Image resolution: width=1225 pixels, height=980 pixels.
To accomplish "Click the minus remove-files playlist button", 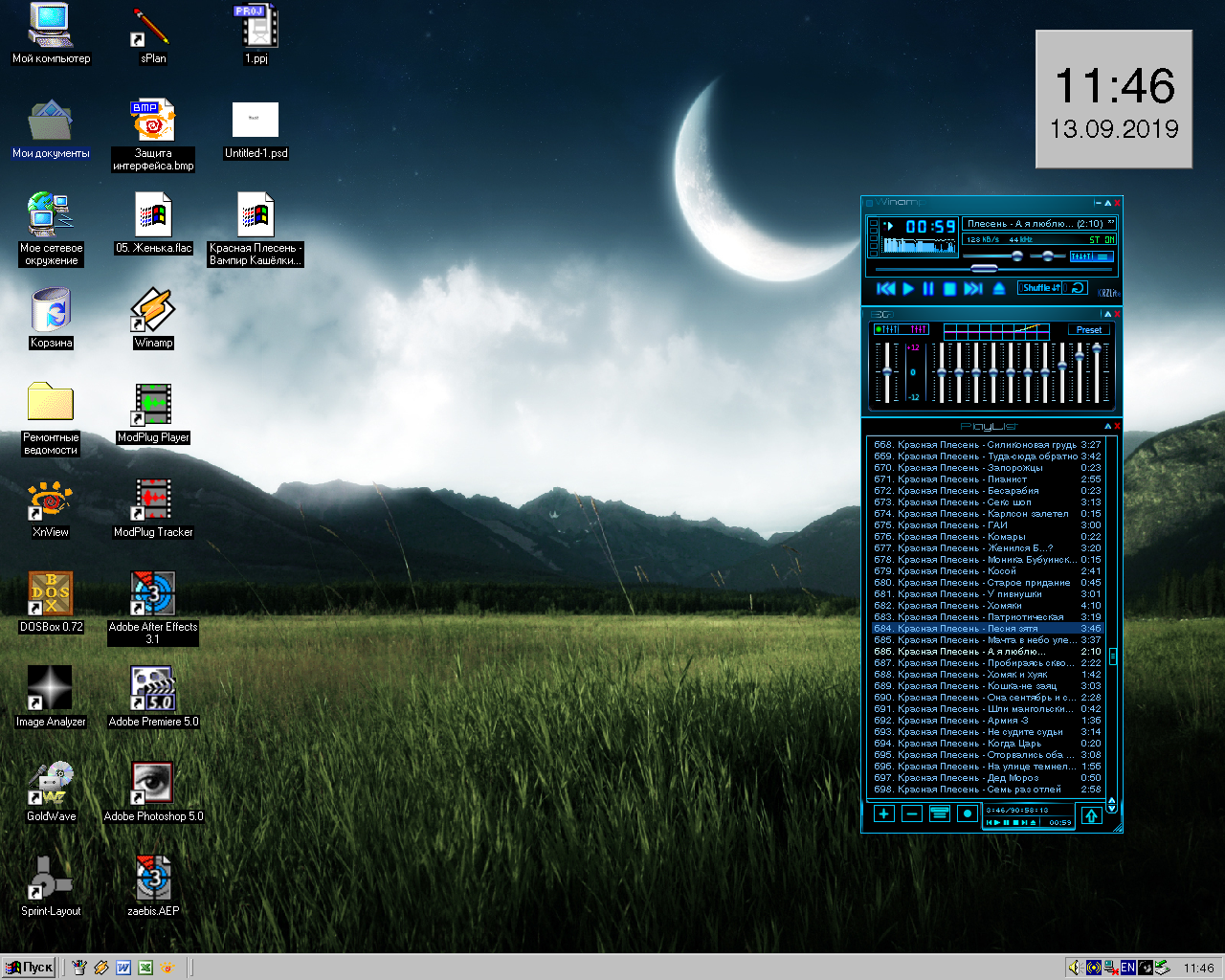I will tap(912, 813).
